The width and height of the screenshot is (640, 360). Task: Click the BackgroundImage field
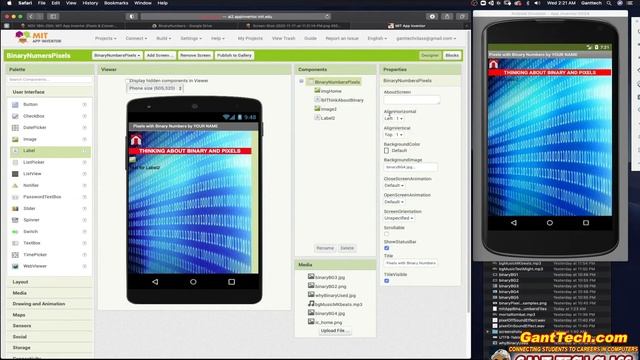coord(411,167)
